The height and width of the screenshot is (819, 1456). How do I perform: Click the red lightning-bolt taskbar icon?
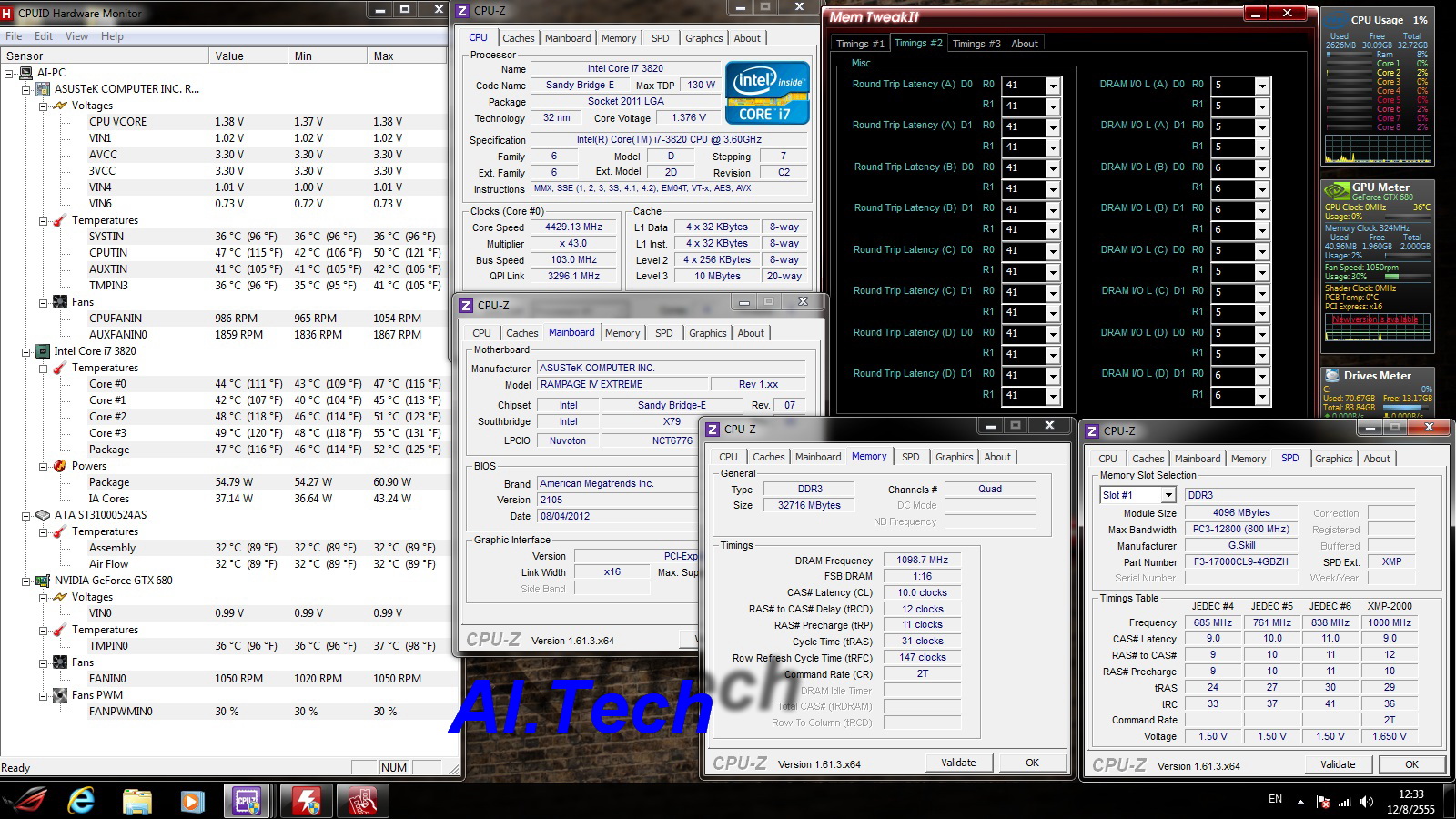[x=307, y=801]
